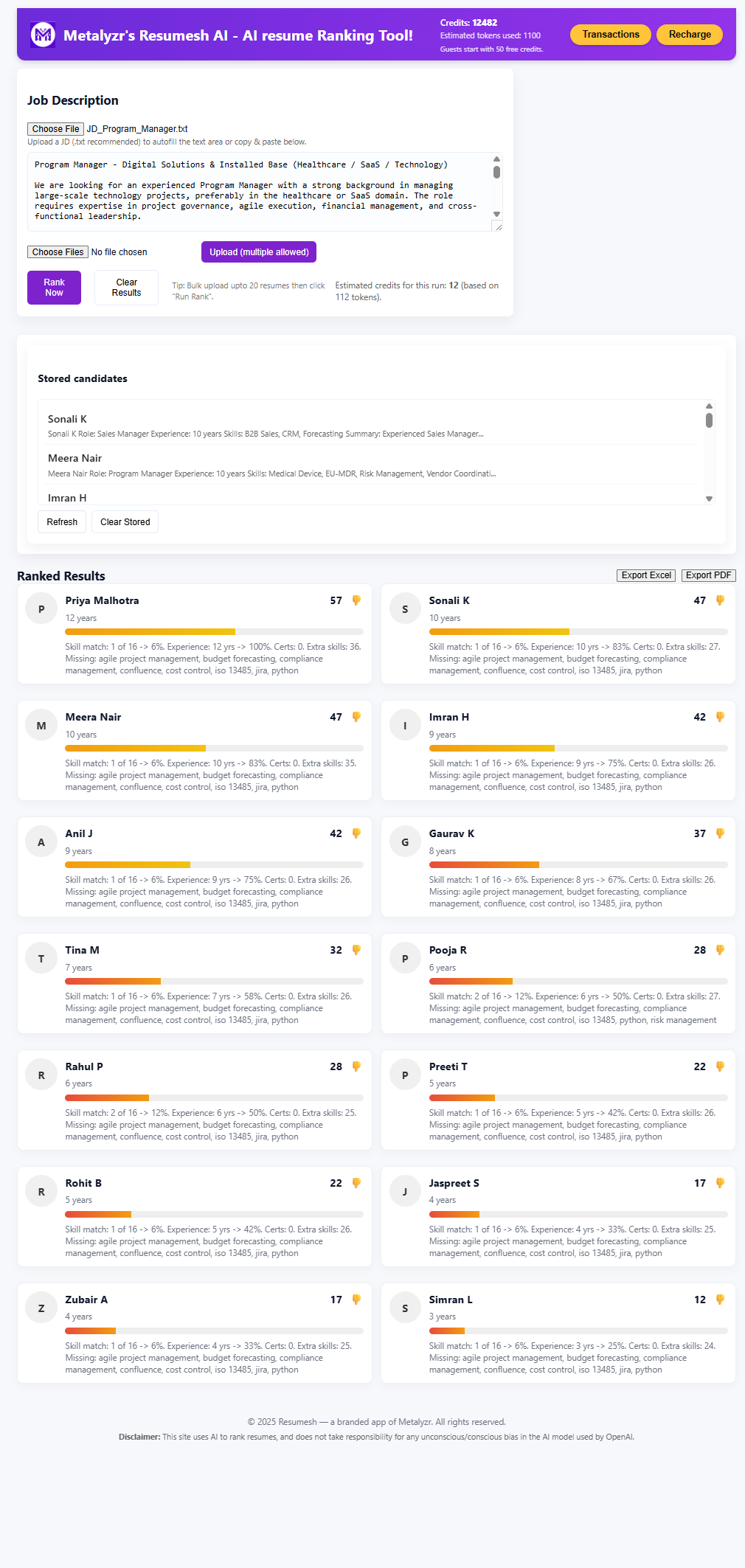
Task: Export results via Export Excel
Action: tap(646, 575)
